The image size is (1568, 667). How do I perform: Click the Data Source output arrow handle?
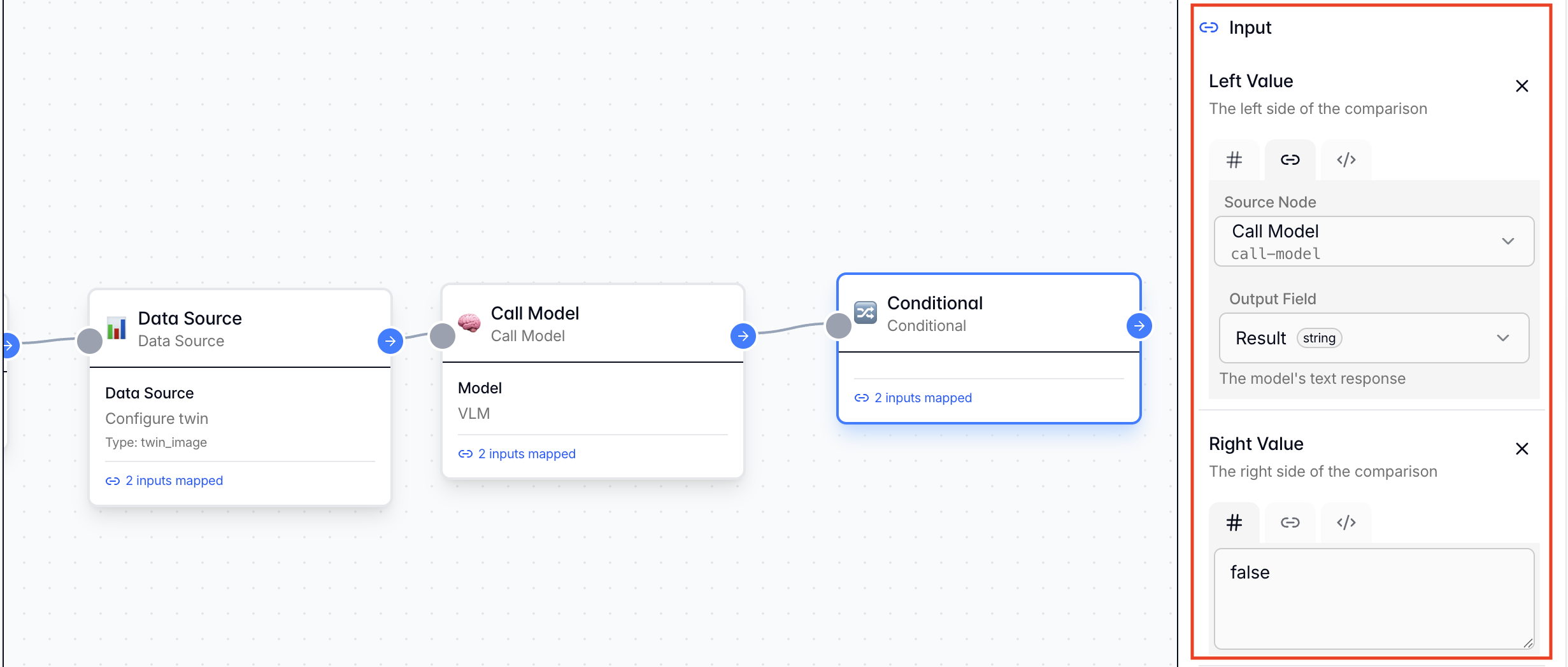tap(390, 341)
